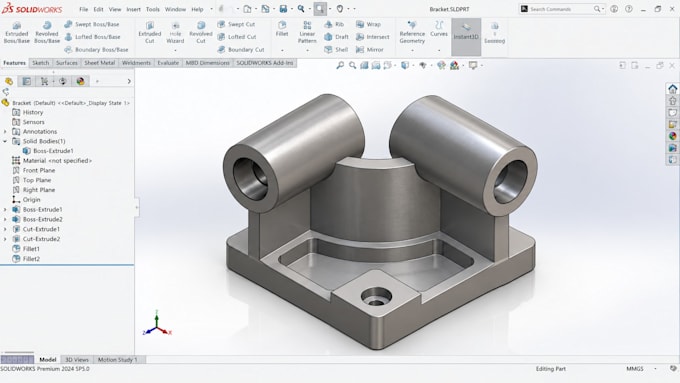Open the File menu
The width and height of the screenshot is (680, 383).
click(x=84, y=9)
